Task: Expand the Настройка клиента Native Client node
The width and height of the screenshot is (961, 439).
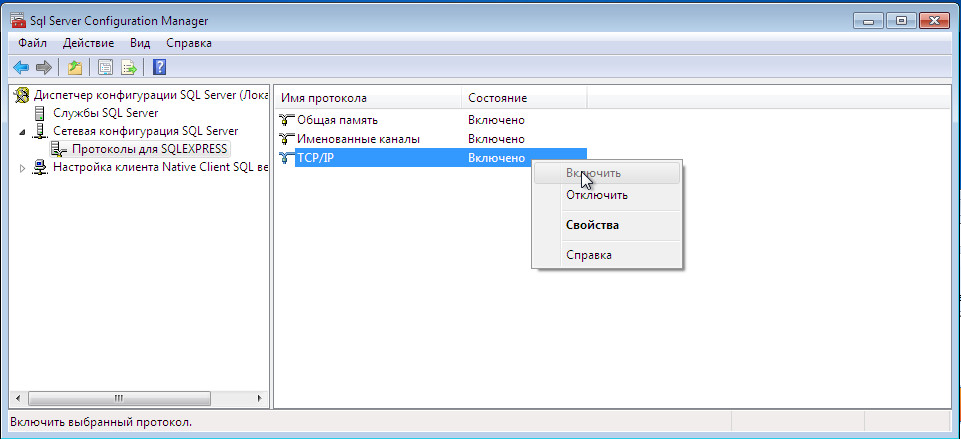Action: click(23, 167)
